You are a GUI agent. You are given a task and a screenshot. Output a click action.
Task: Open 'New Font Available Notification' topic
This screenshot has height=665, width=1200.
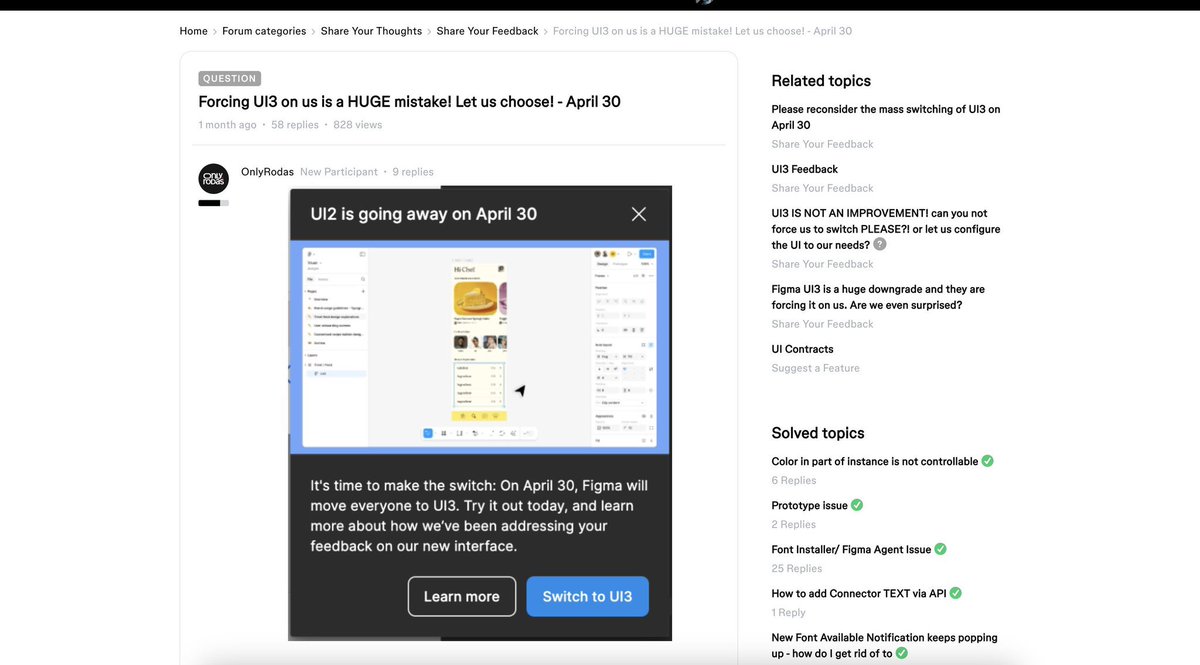(885, 645)
